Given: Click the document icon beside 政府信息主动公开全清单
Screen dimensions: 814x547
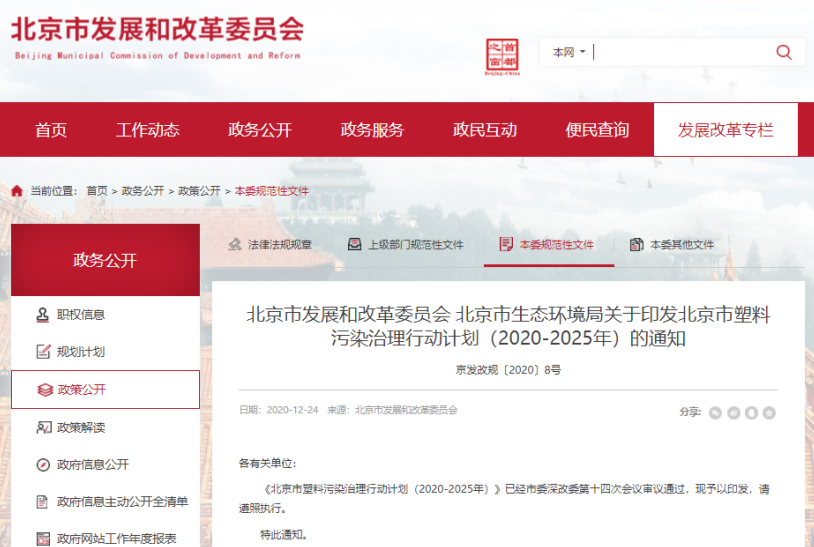Looking at the screenshot, I should 42,502.
